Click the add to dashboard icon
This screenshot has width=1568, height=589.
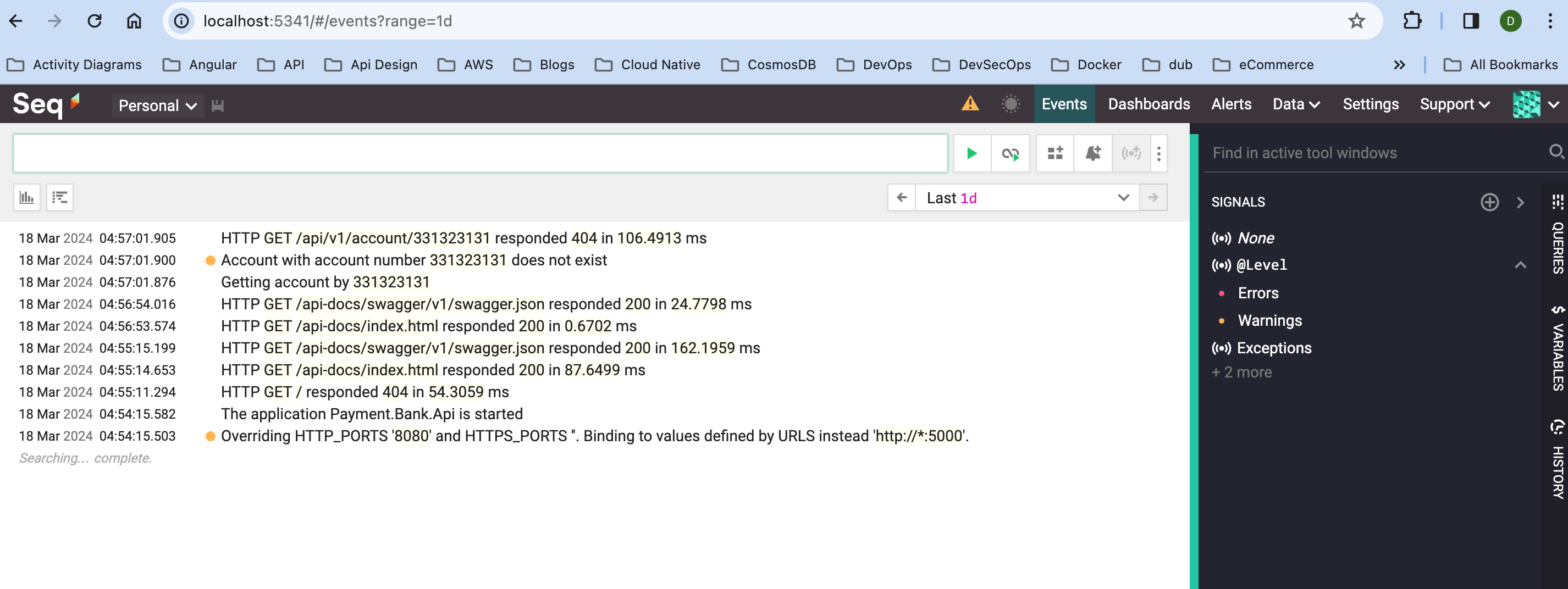tap(1055, 153)
